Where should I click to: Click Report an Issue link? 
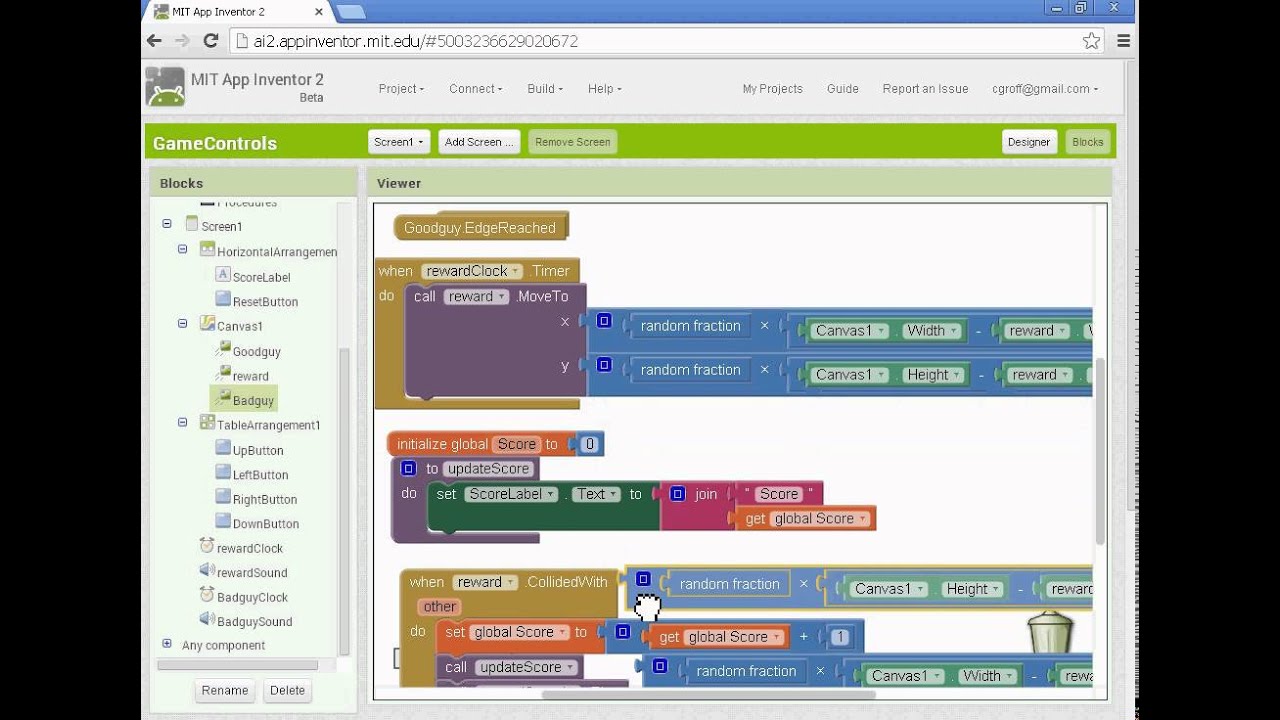pos(925,89)
